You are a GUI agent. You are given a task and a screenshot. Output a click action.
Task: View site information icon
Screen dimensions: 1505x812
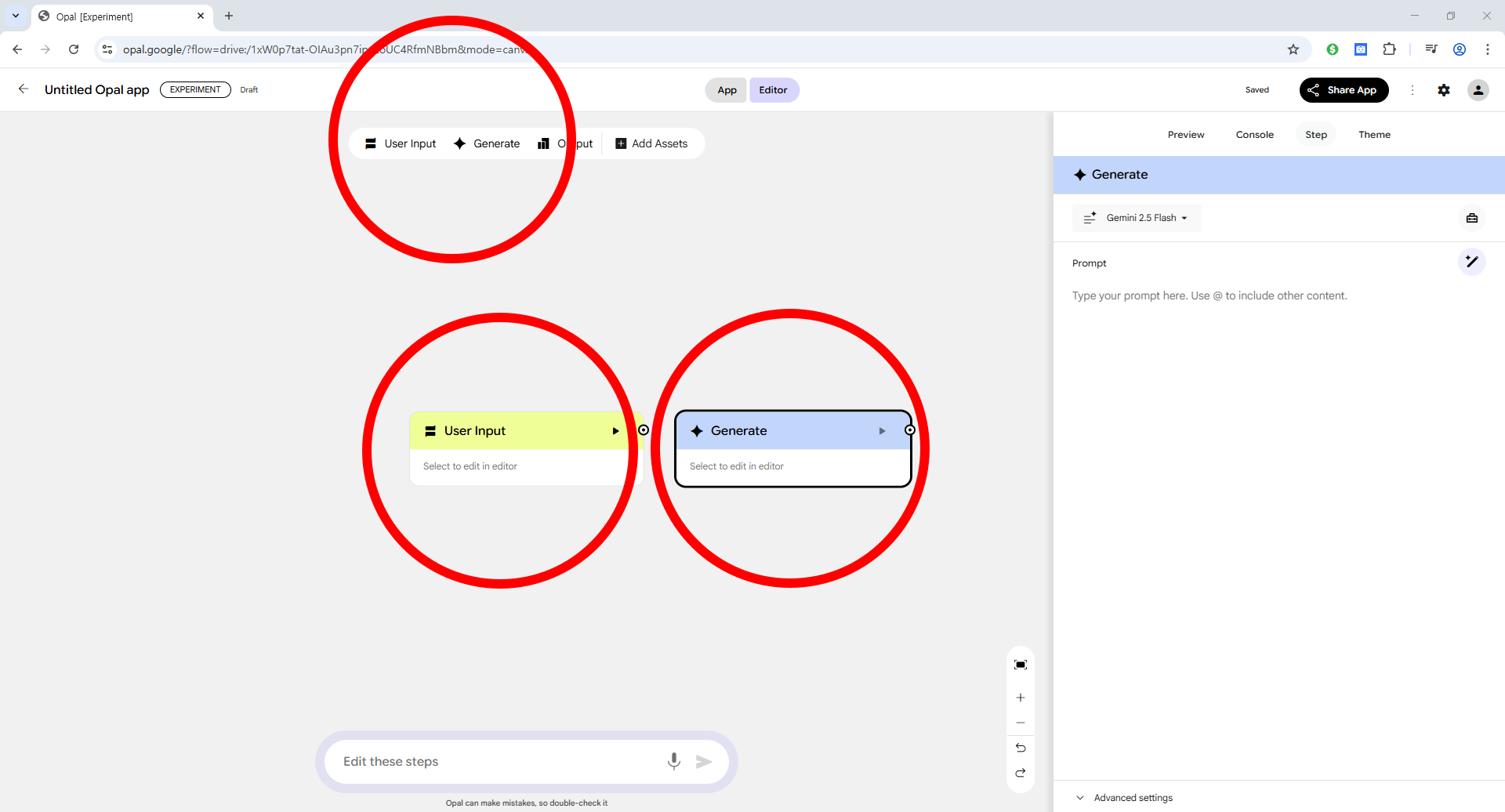click(x=107, y=49)
